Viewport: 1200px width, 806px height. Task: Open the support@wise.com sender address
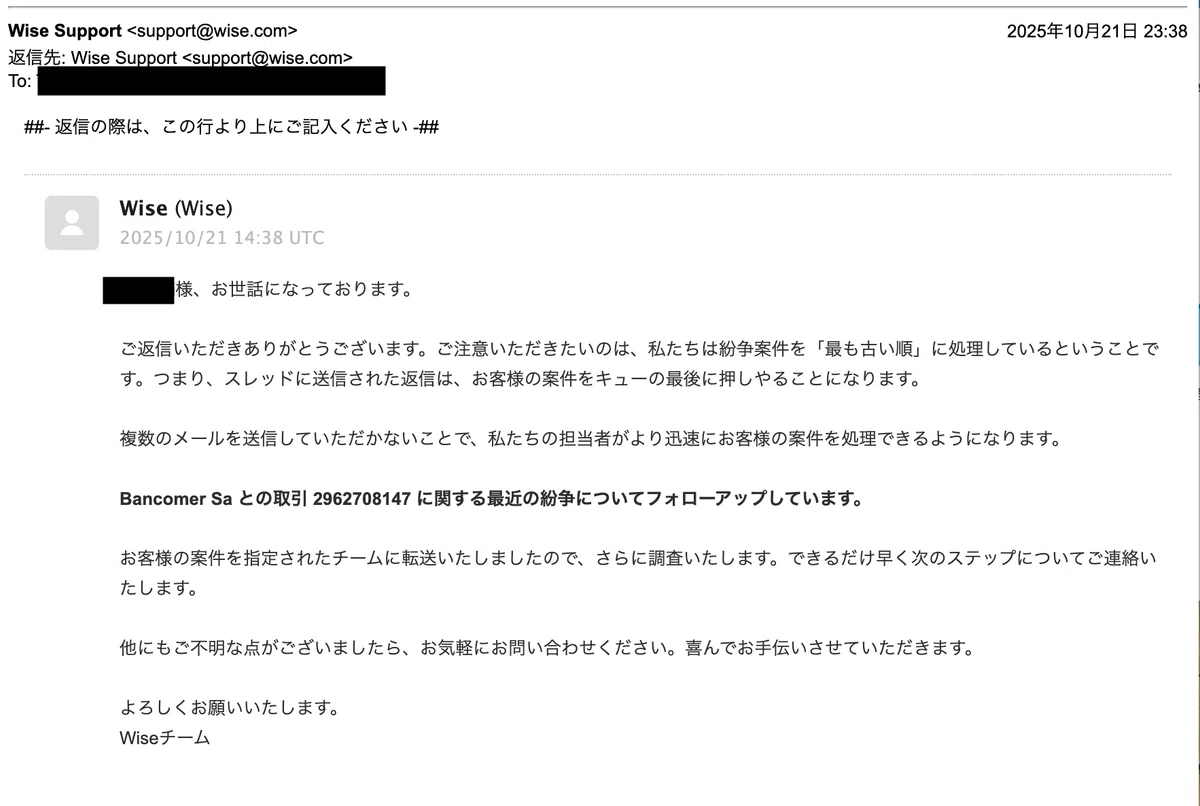pos(212,31)
